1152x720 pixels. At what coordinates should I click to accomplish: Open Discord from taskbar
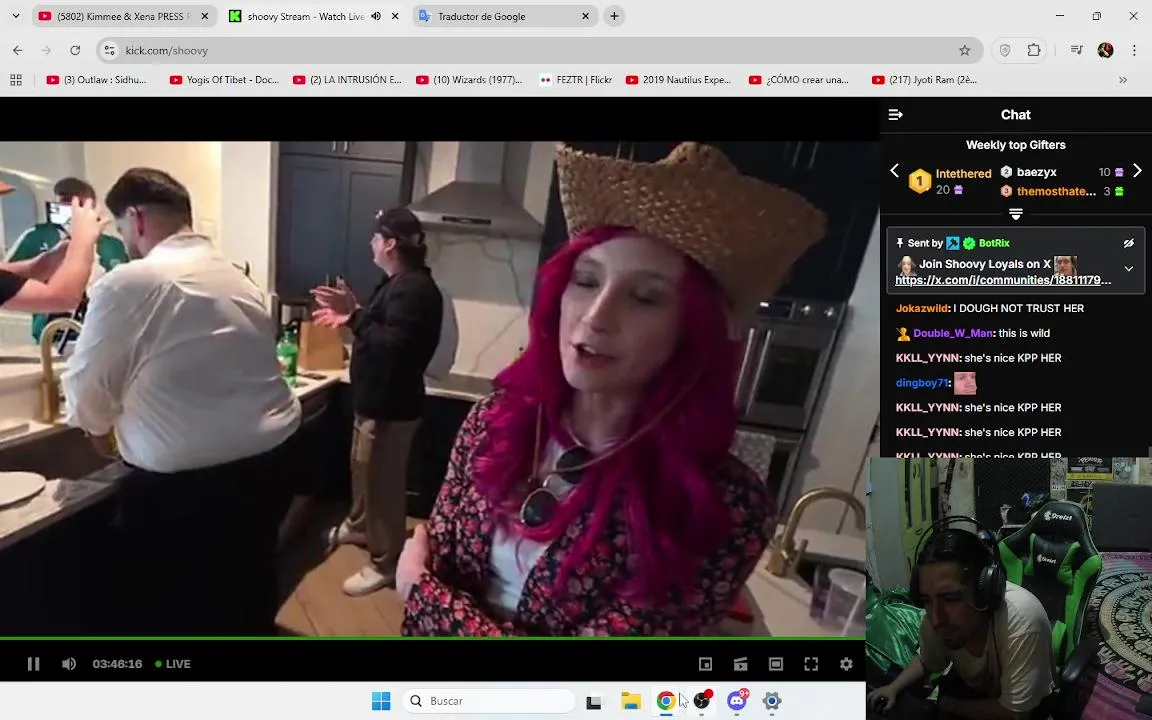tap(738, 701)
